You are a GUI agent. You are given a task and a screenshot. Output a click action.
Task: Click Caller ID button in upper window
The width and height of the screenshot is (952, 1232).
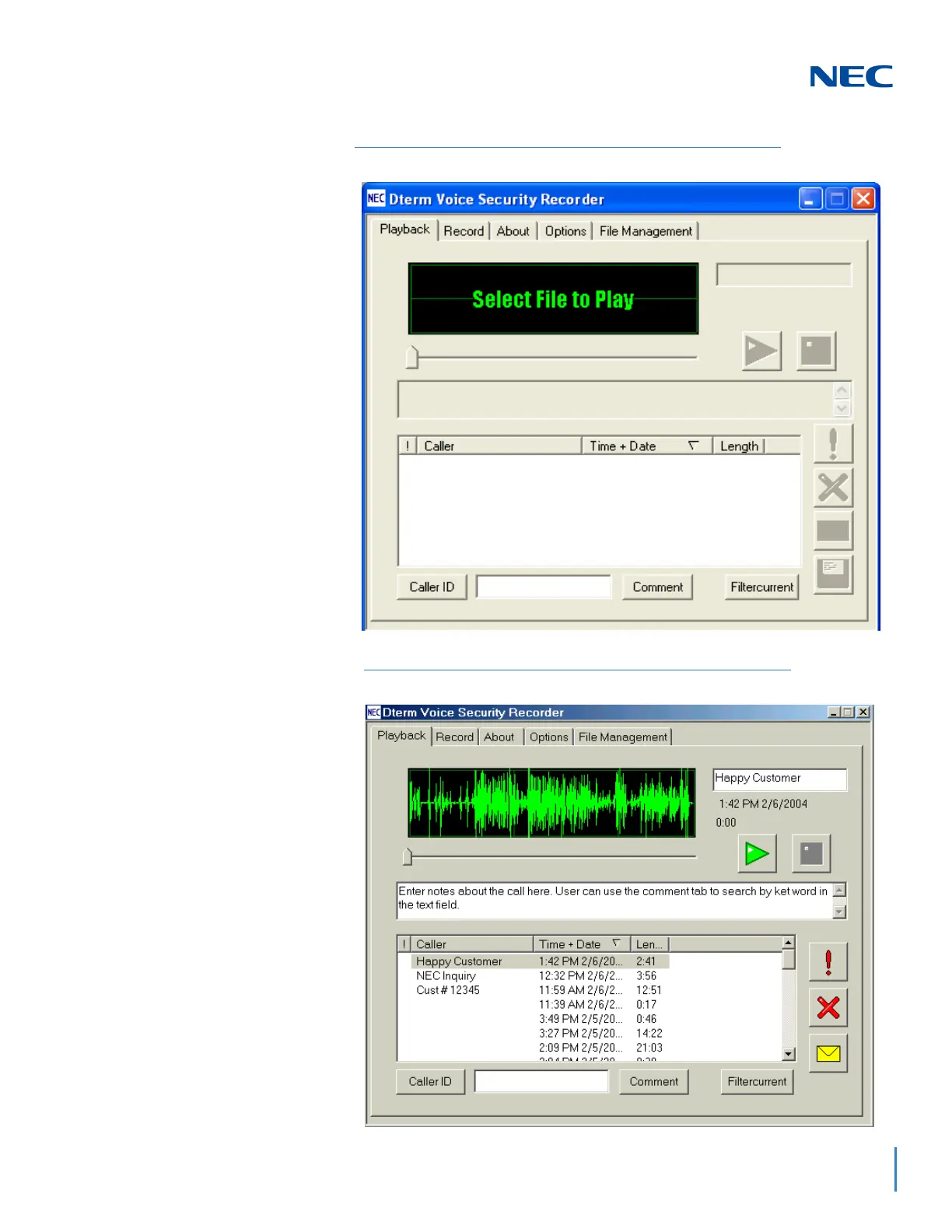(432, 587)
